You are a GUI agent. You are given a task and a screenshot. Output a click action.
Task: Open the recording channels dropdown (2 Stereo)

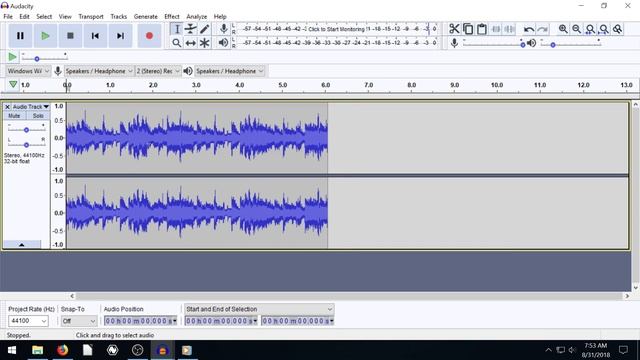pyautogui.click(x=158, y=71)
